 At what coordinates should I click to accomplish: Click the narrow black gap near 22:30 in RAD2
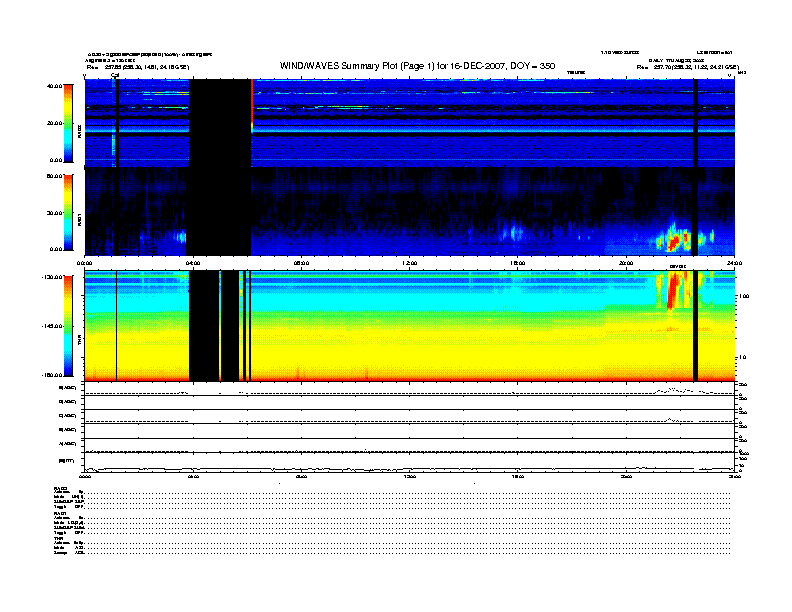coord(695,123)
